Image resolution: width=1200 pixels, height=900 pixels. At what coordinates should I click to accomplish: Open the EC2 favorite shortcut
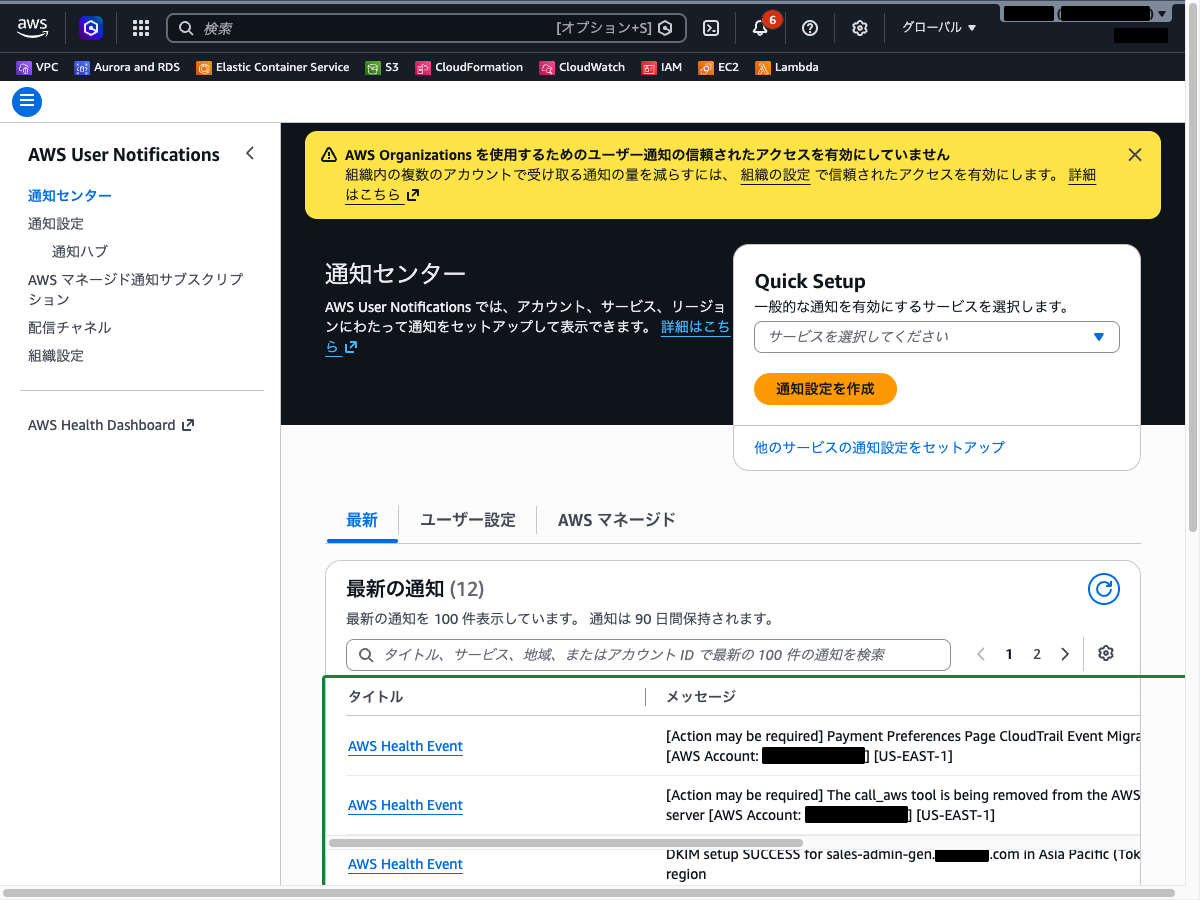(x=718, y=67)
